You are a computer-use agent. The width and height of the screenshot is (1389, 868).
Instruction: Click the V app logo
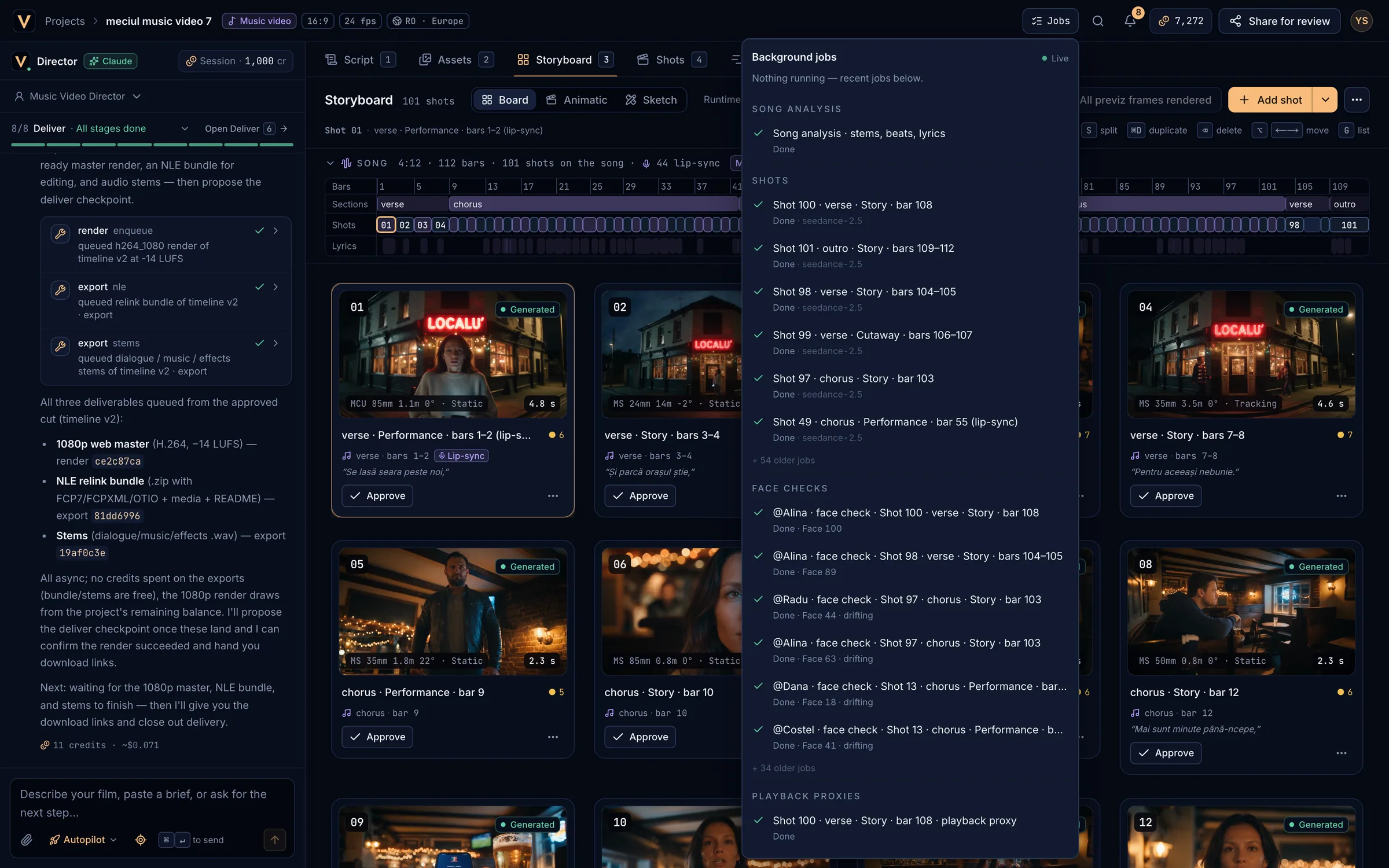pos(24,21)
